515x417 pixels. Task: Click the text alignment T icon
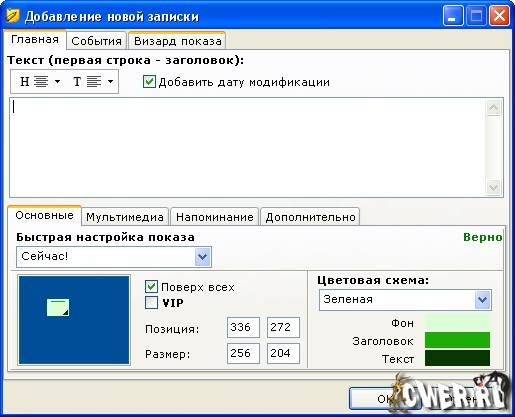pos(87,81)
